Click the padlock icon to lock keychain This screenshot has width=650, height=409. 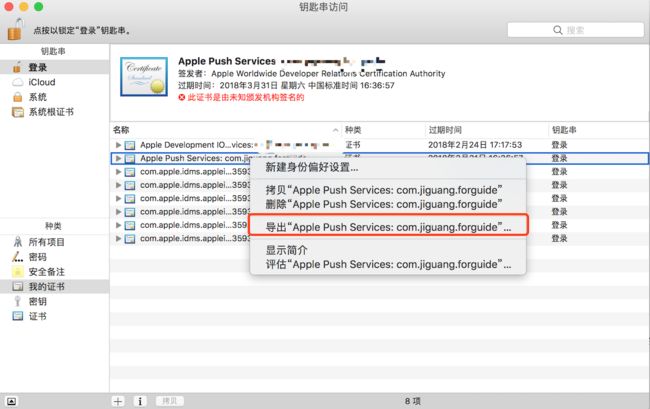coord(15,29)
